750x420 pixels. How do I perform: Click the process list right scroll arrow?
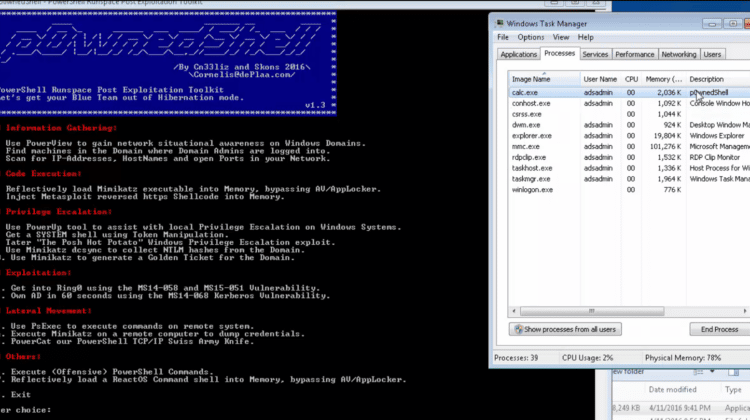pyautogui.click(x=745, y=311)
